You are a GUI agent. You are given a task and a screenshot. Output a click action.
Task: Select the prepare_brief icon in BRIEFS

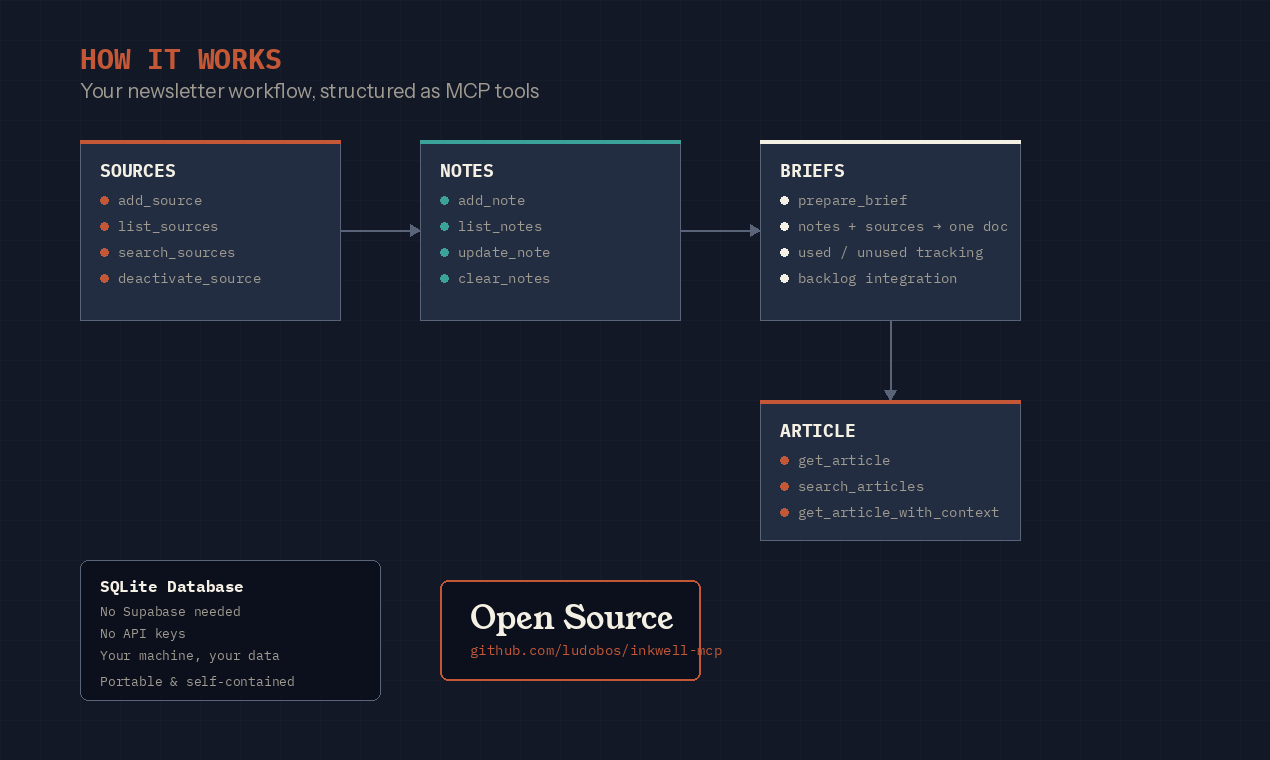[784, 200]
